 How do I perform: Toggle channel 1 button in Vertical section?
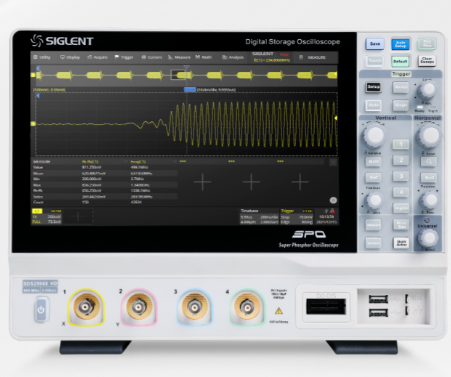pos(401,144)
